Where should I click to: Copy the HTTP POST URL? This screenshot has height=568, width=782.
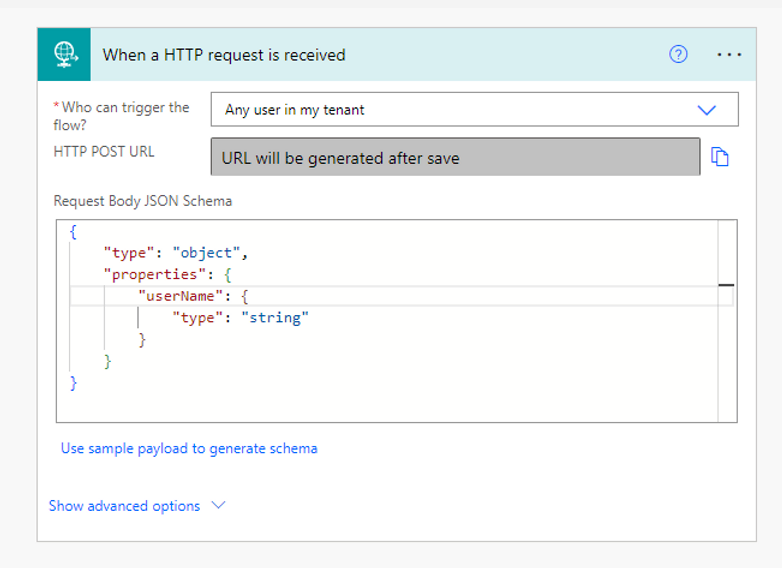(719, 157)
